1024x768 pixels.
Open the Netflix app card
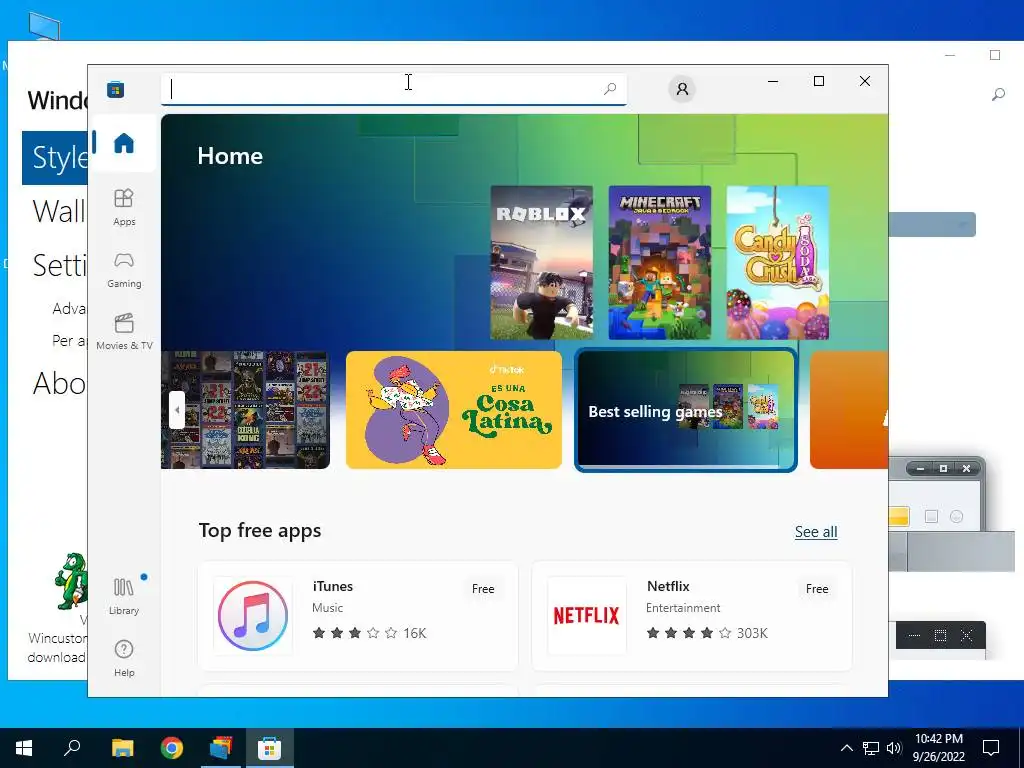tap(692, 616)
